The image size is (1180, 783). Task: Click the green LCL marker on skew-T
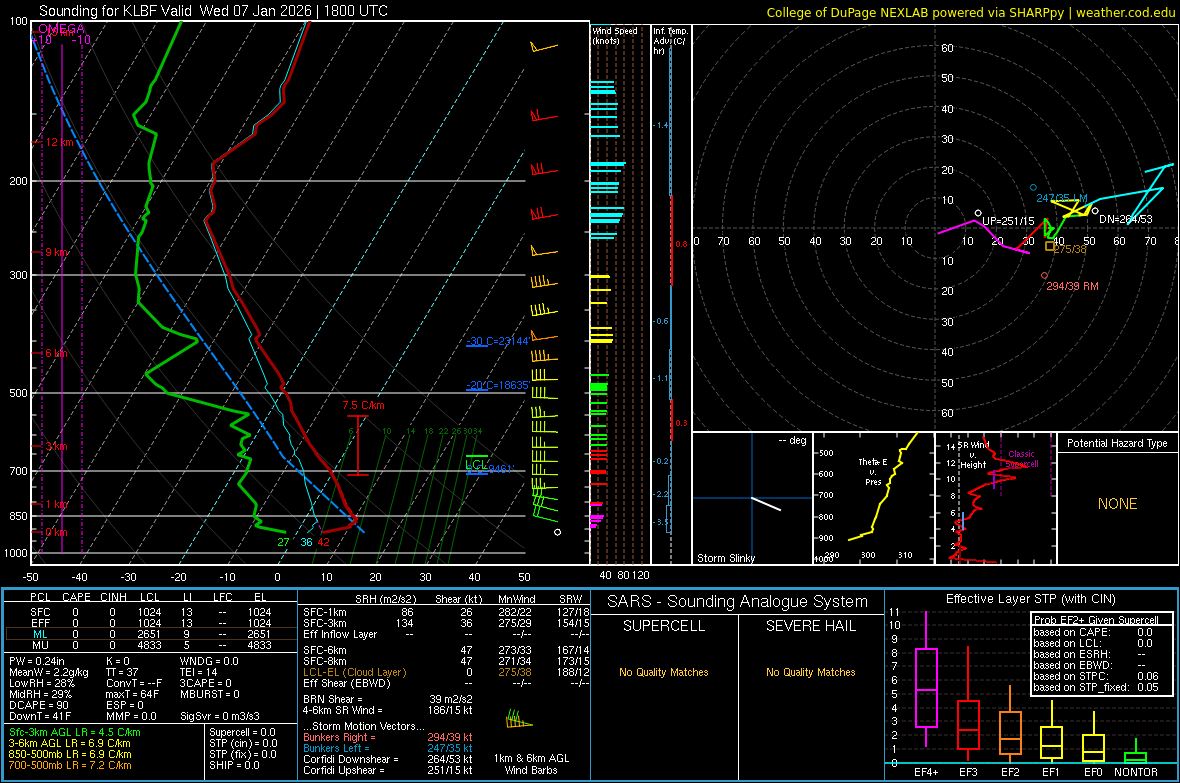(476, 464)
